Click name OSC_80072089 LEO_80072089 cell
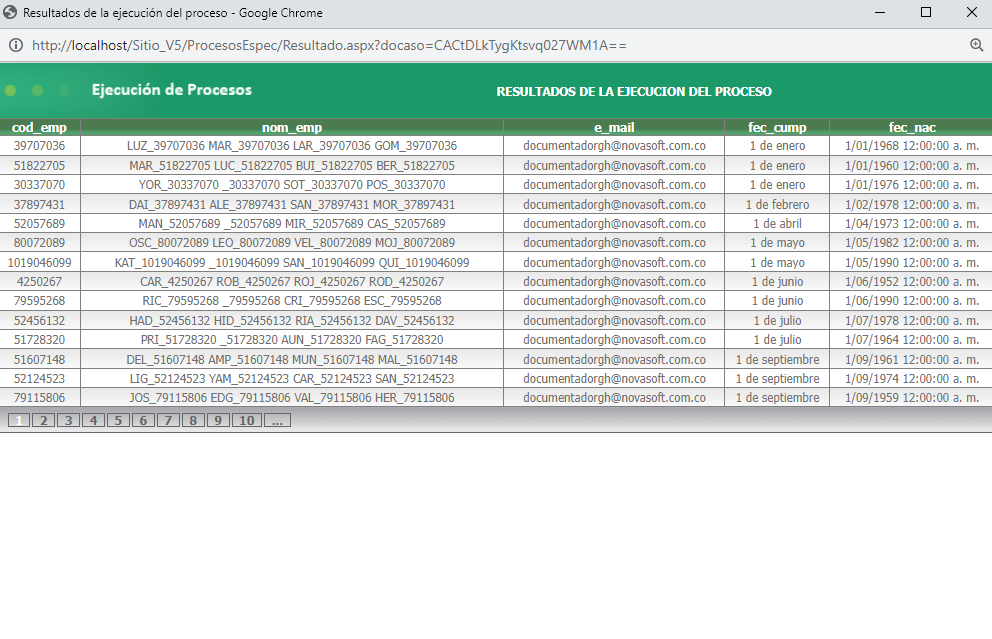Screen dimensions: 992x639 (x=292, y=242)
